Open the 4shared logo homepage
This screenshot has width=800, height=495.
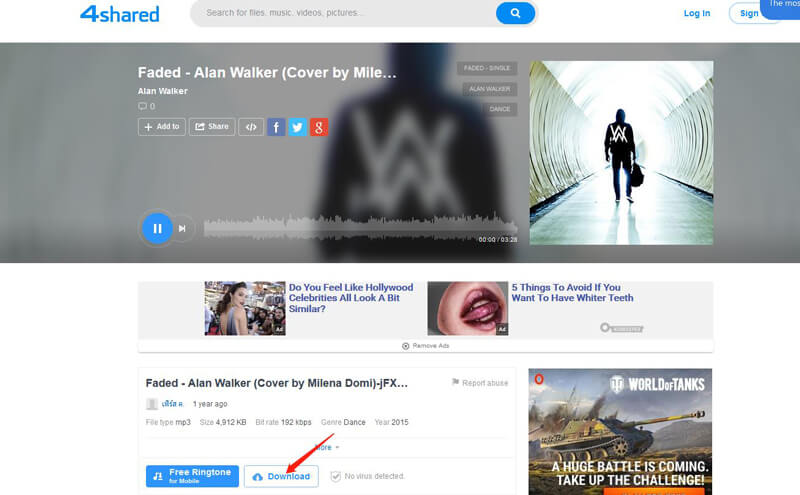coord(119,14)
